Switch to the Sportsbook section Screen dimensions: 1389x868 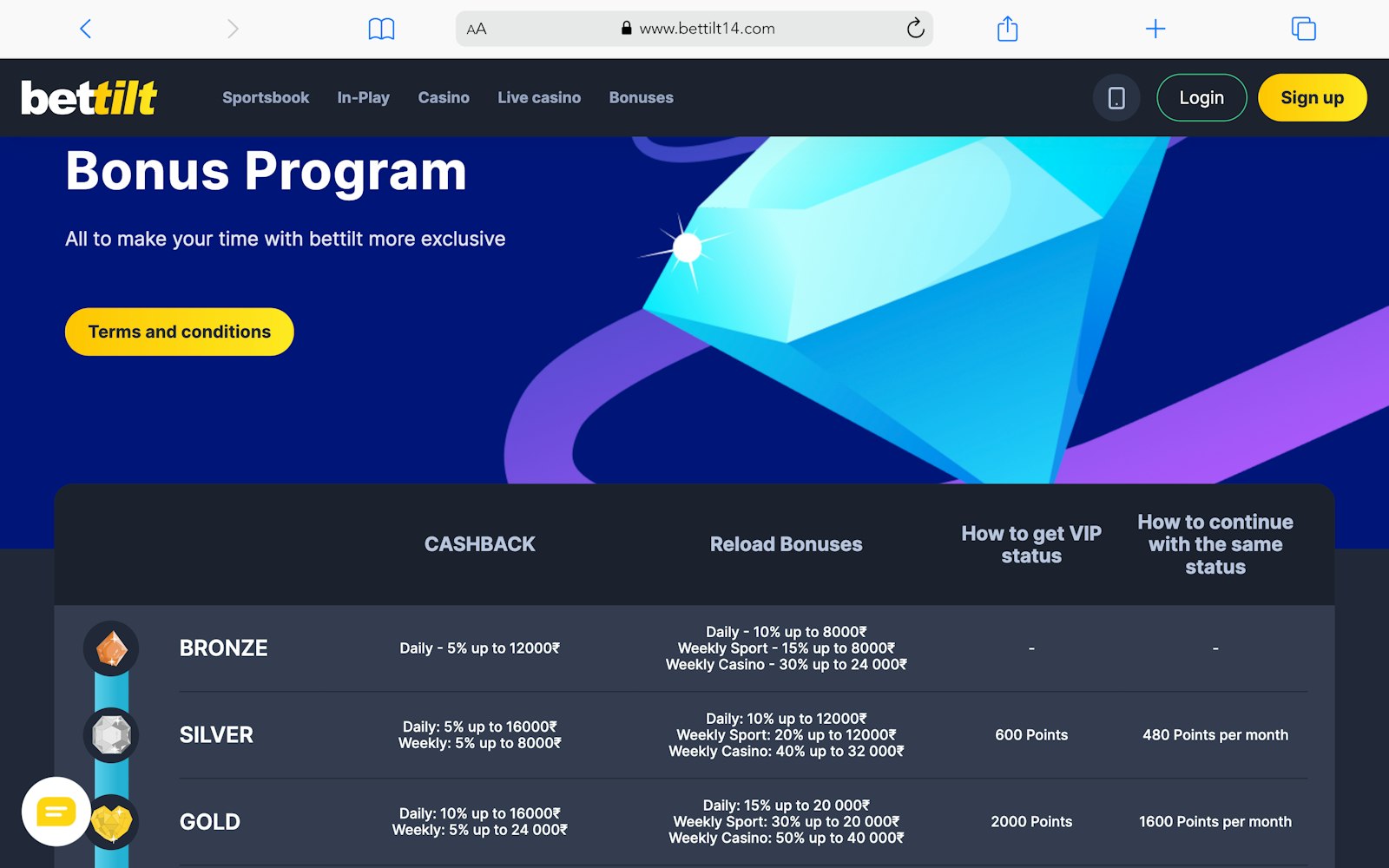pyautogui.click(x=266, y=97)
